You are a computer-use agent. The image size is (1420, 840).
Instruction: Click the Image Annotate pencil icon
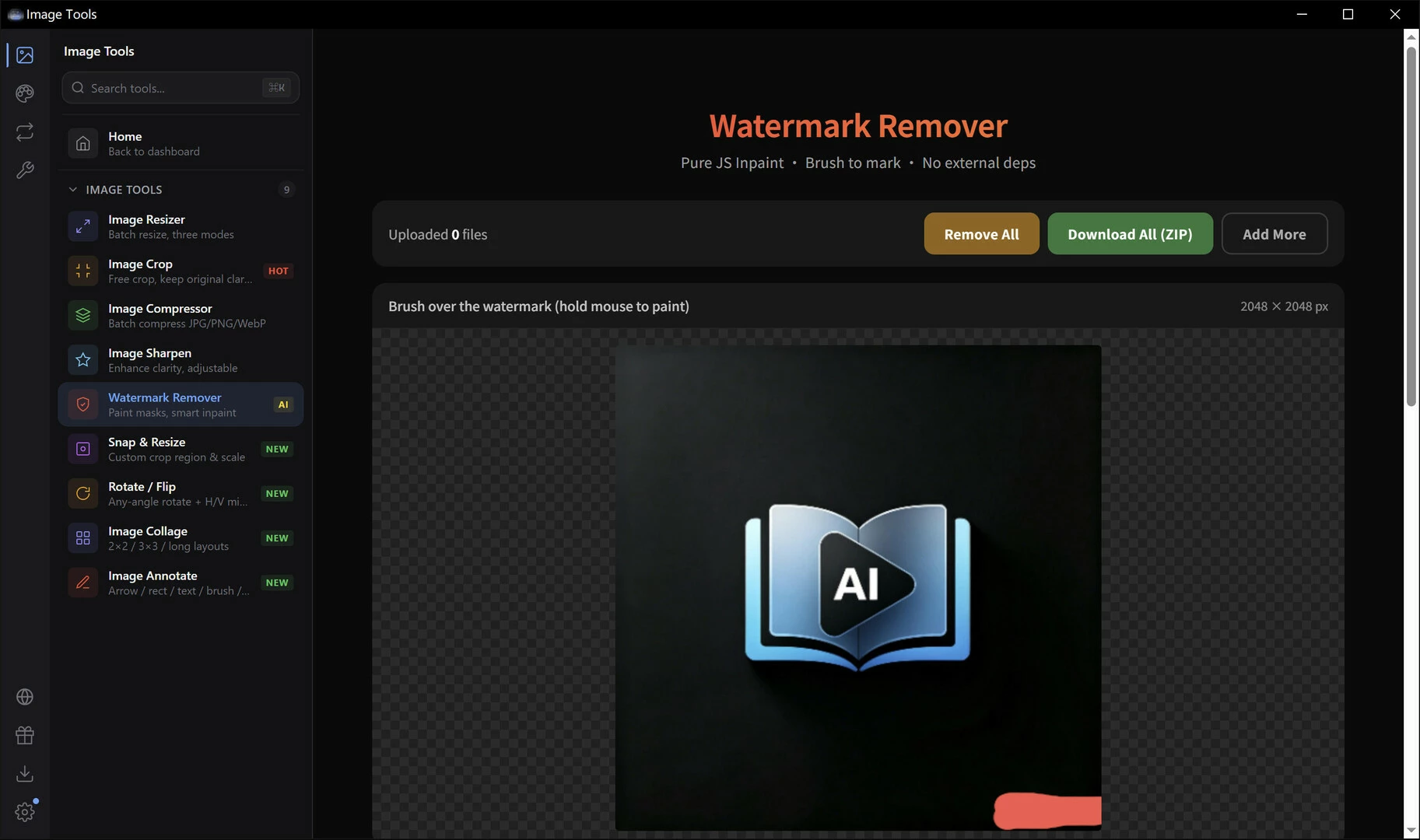pos(82,583)
